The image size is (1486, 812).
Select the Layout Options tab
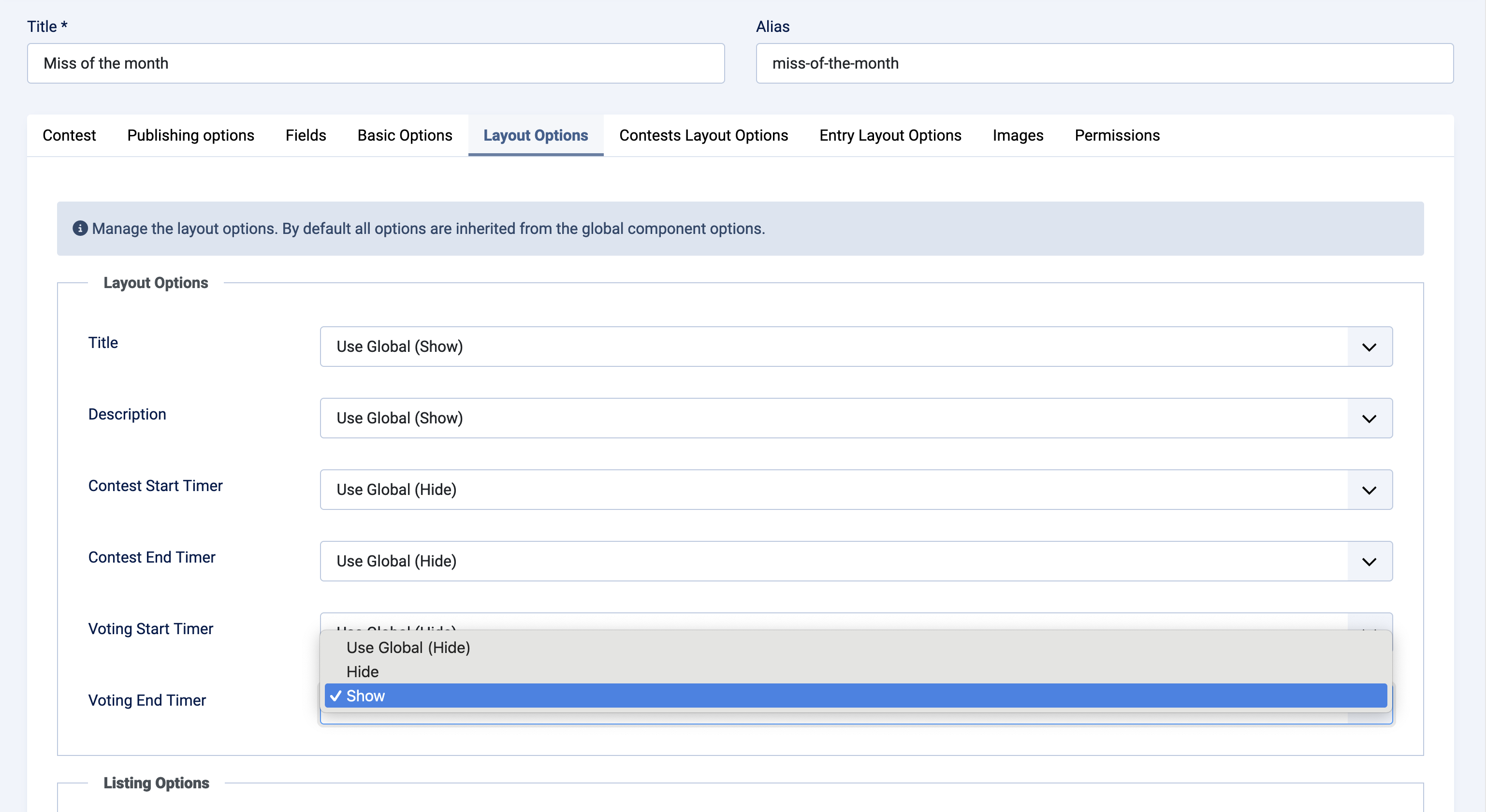point(536,135)
